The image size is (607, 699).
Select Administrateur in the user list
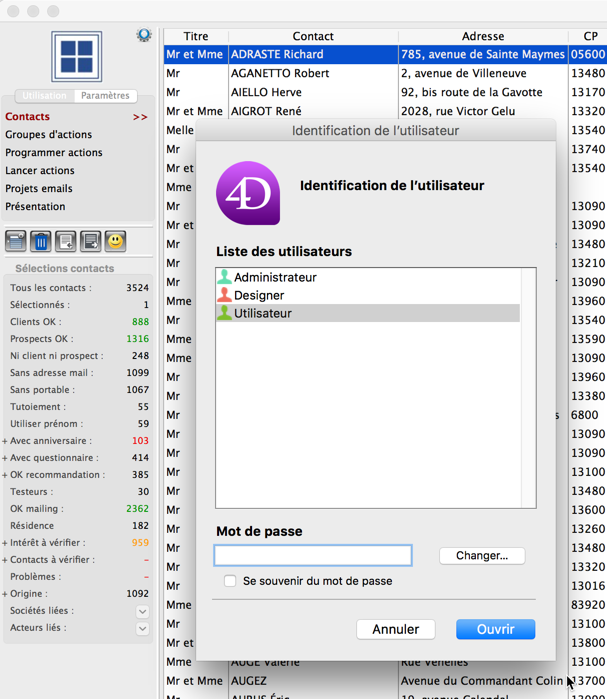point(275,277)
